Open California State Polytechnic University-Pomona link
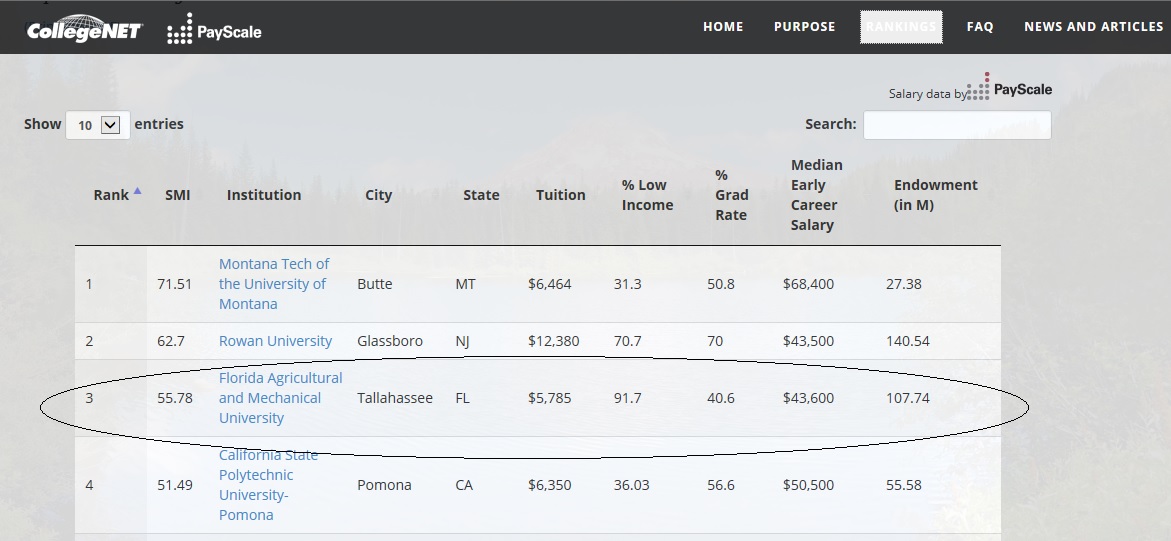Screen dimensions: 1171x541 coord(268,485)
